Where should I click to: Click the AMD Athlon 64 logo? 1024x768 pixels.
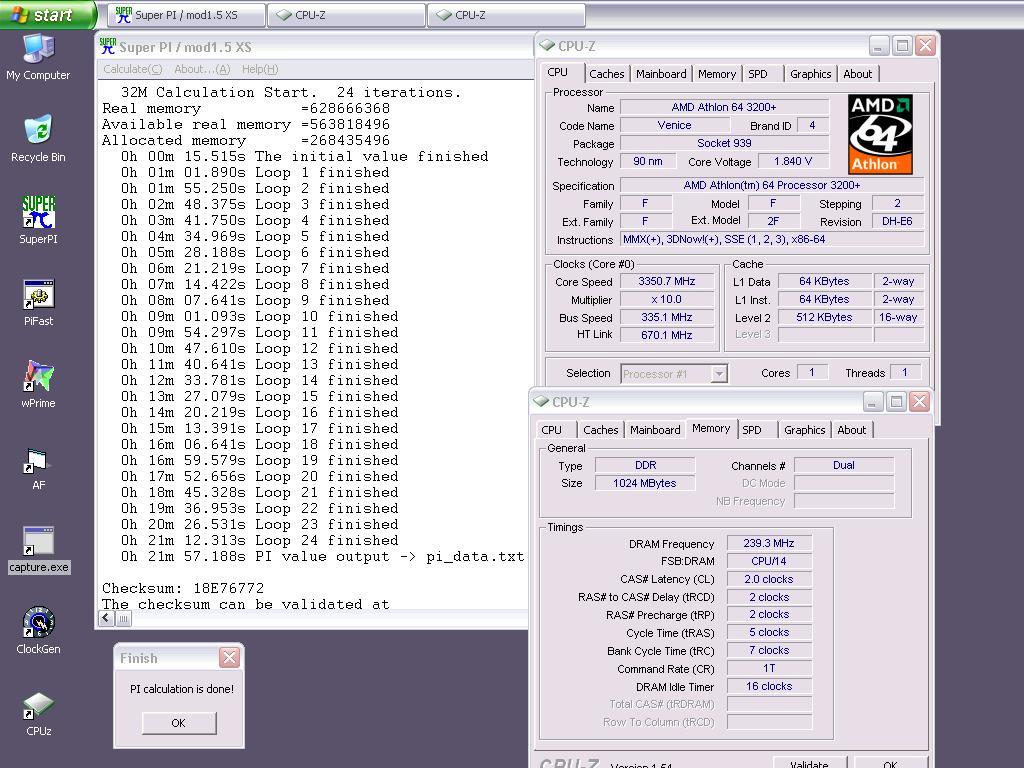(880, 135)
